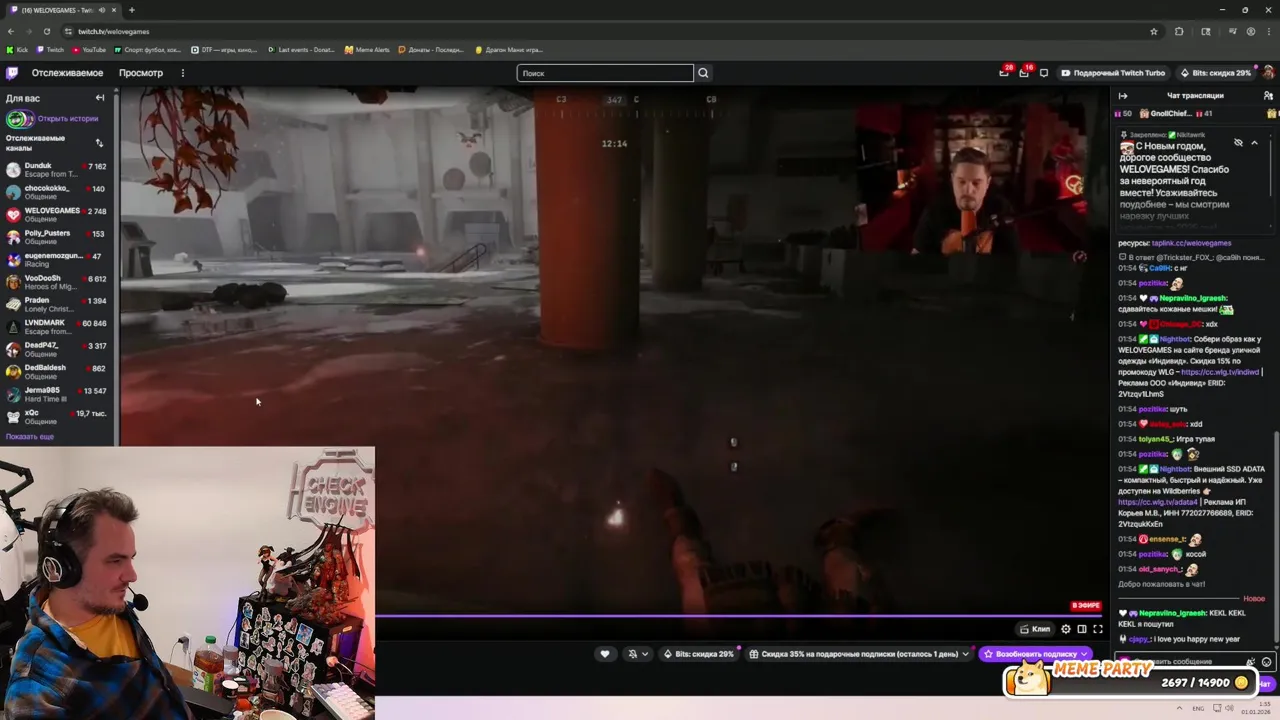Click the top Bits: скидка 29% button

[x=1215, y=73]
